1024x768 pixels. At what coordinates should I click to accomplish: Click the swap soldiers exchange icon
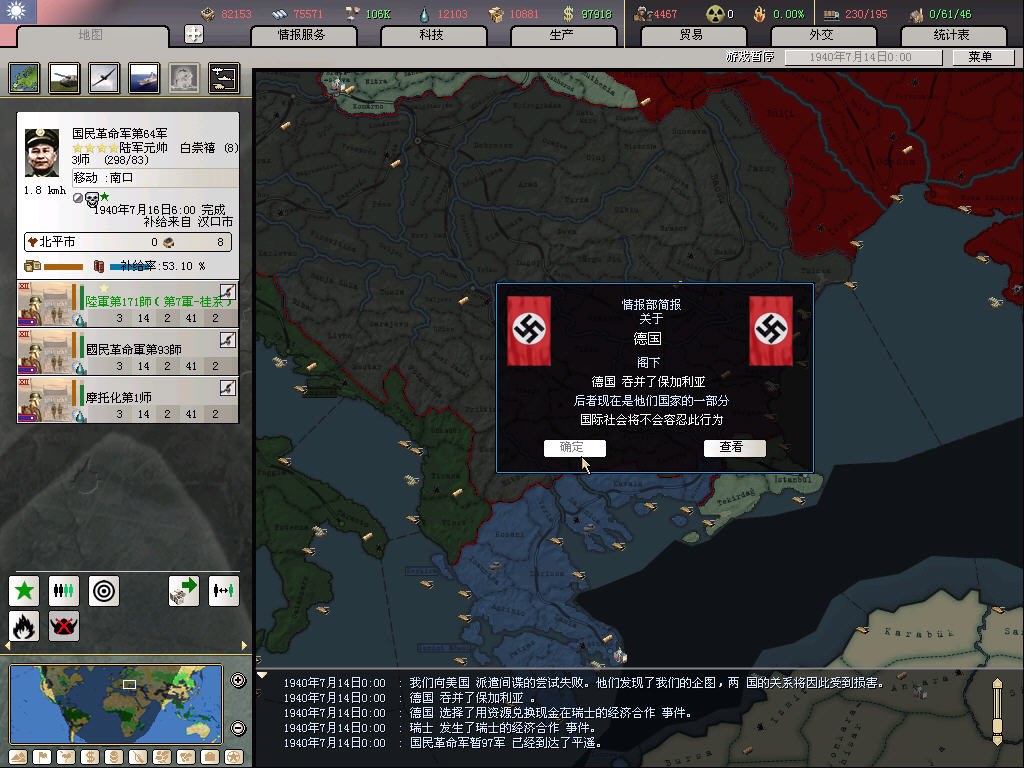click(x=223, y=591)
